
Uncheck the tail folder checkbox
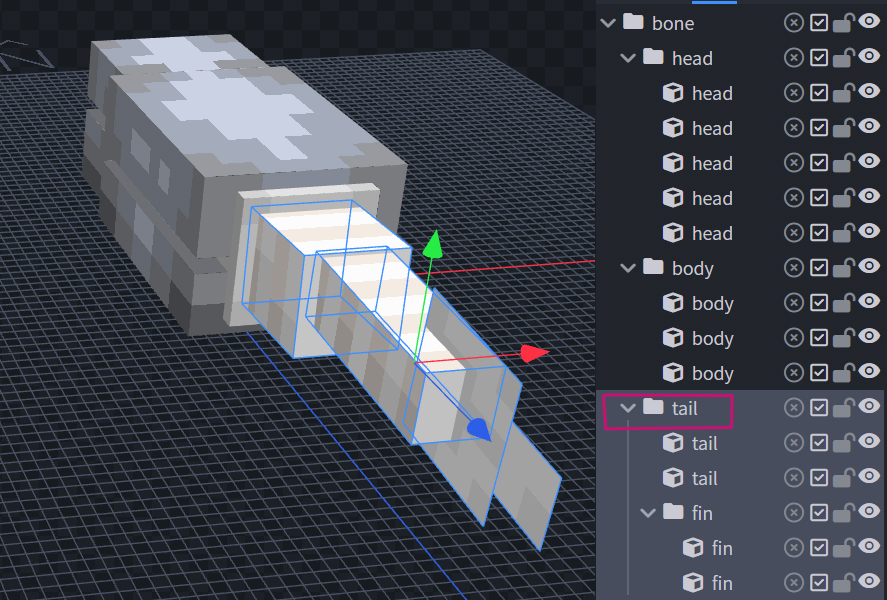[819, 408]
